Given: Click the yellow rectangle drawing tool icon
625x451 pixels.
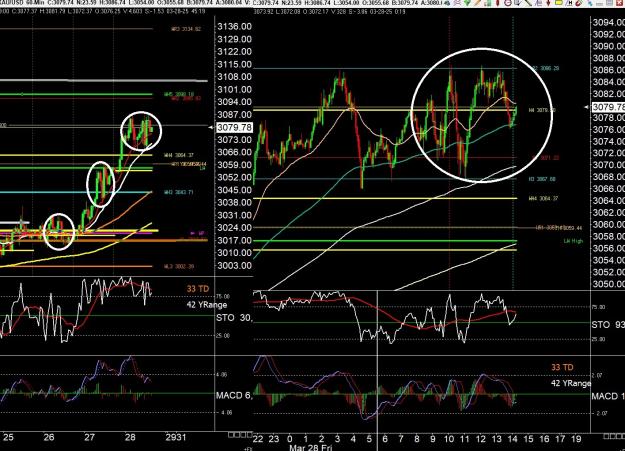Looking at the screenshot, I should (x=558, y=3).
